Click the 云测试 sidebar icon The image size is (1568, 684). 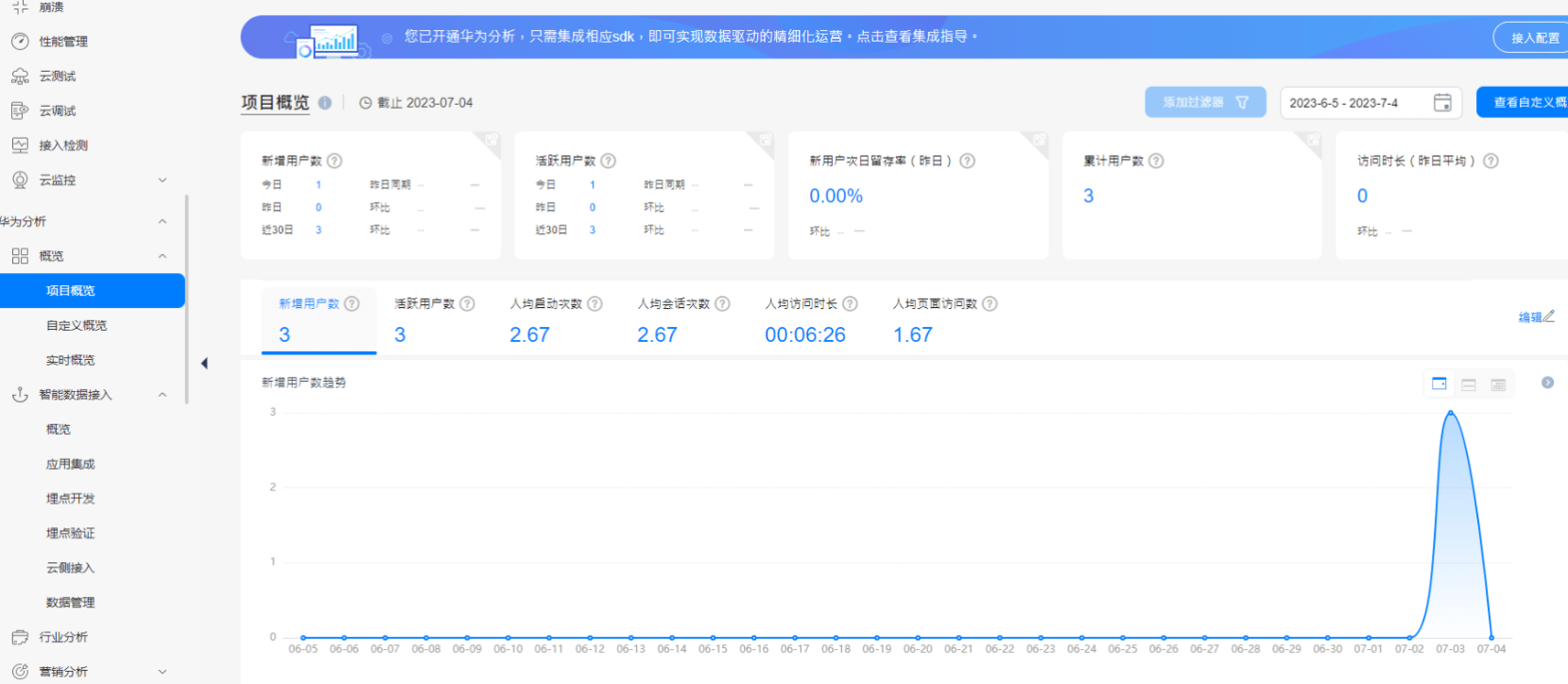[20, 77]
